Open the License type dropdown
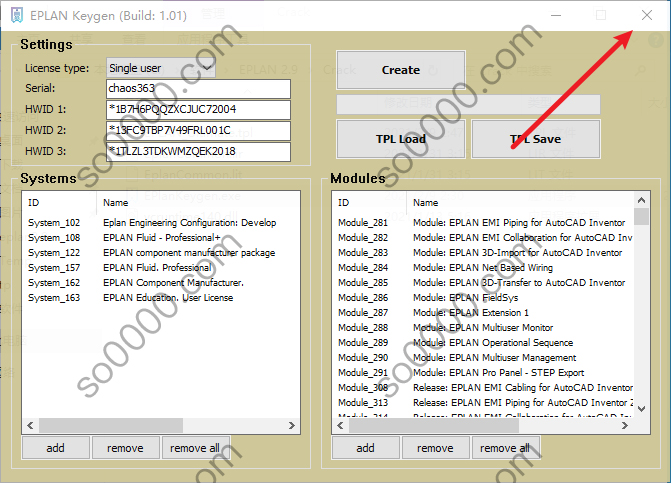This screenshot has width=671, height=483. tap(160, 68)
